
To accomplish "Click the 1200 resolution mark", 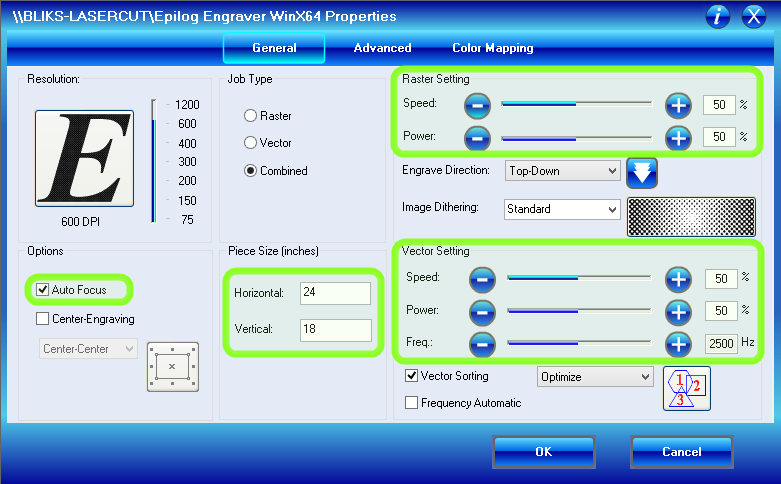I will pos(187,105).
